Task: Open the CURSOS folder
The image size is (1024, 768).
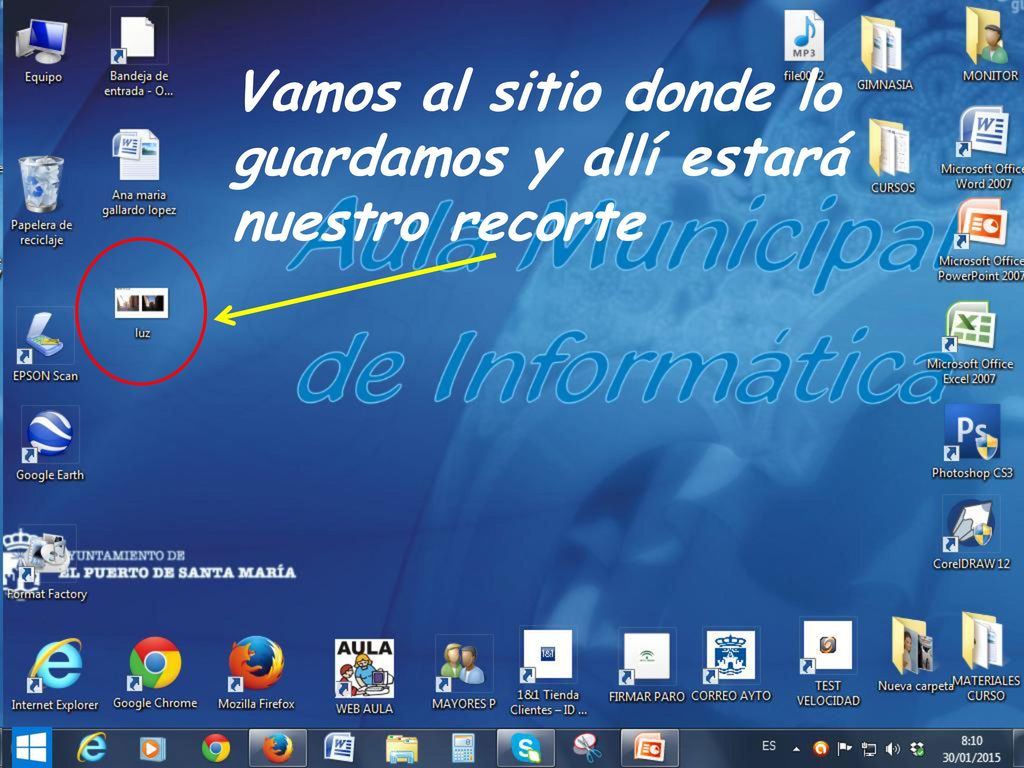Action: 893,157
